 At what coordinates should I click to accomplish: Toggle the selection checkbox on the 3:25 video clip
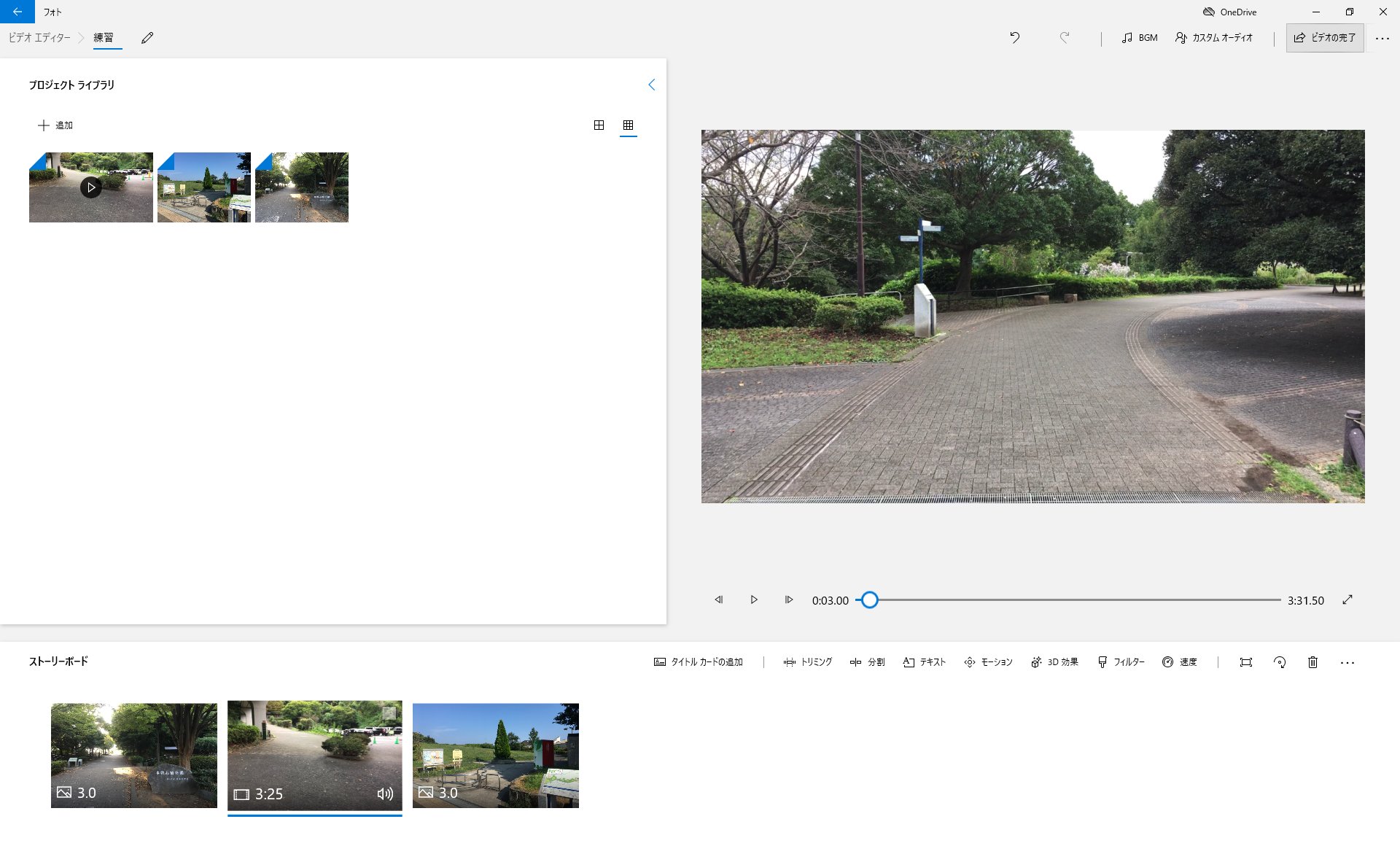390,712
